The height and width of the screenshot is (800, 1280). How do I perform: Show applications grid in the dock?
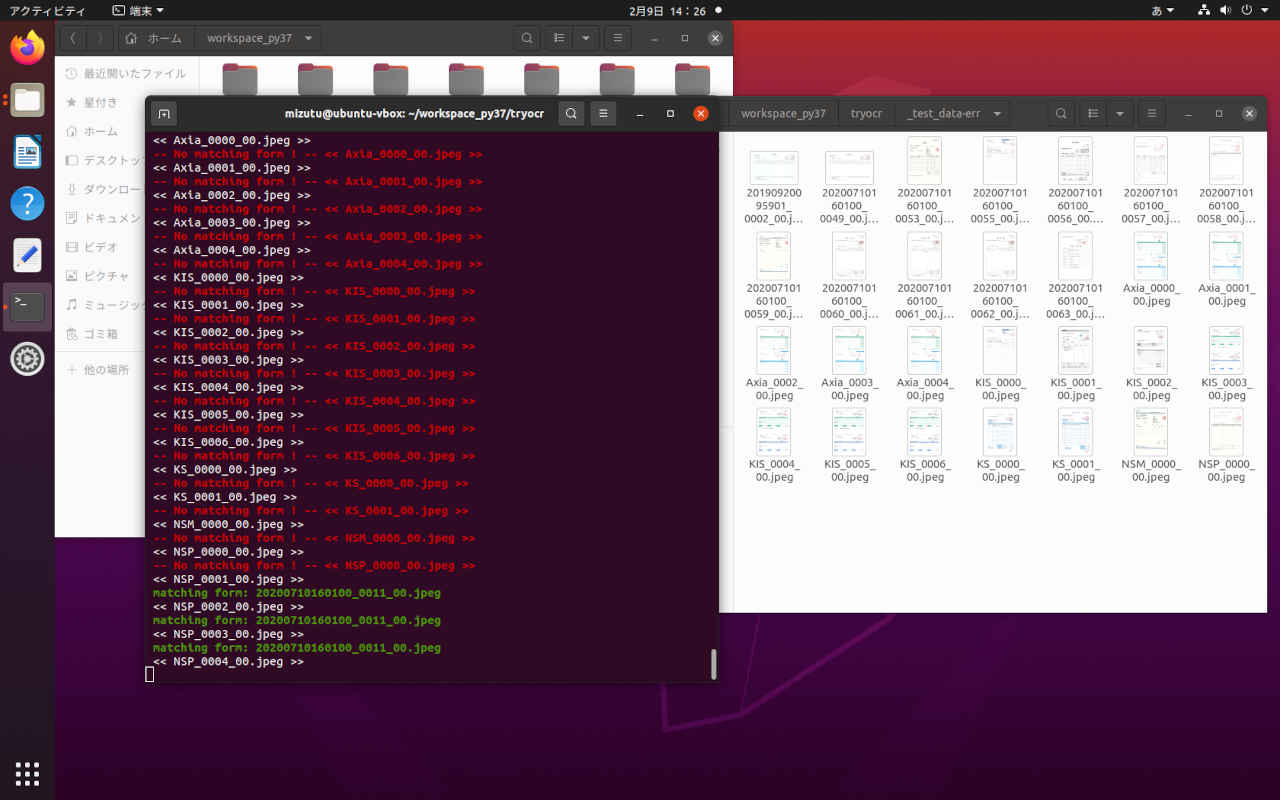(x=27, y=773)
